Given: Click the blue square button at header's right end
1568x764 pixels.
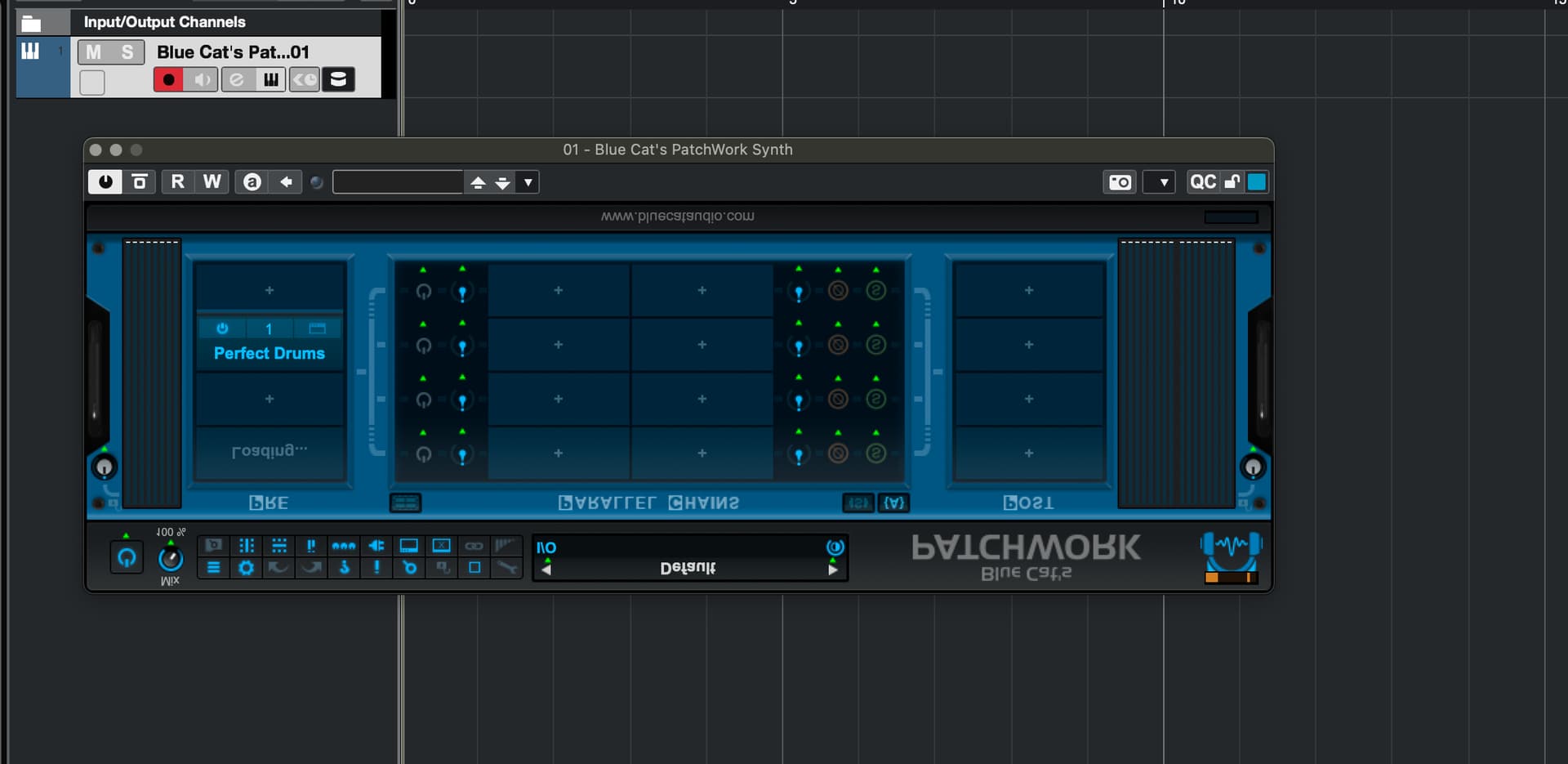Looking at the screenshot, I should coord(1258,181).
